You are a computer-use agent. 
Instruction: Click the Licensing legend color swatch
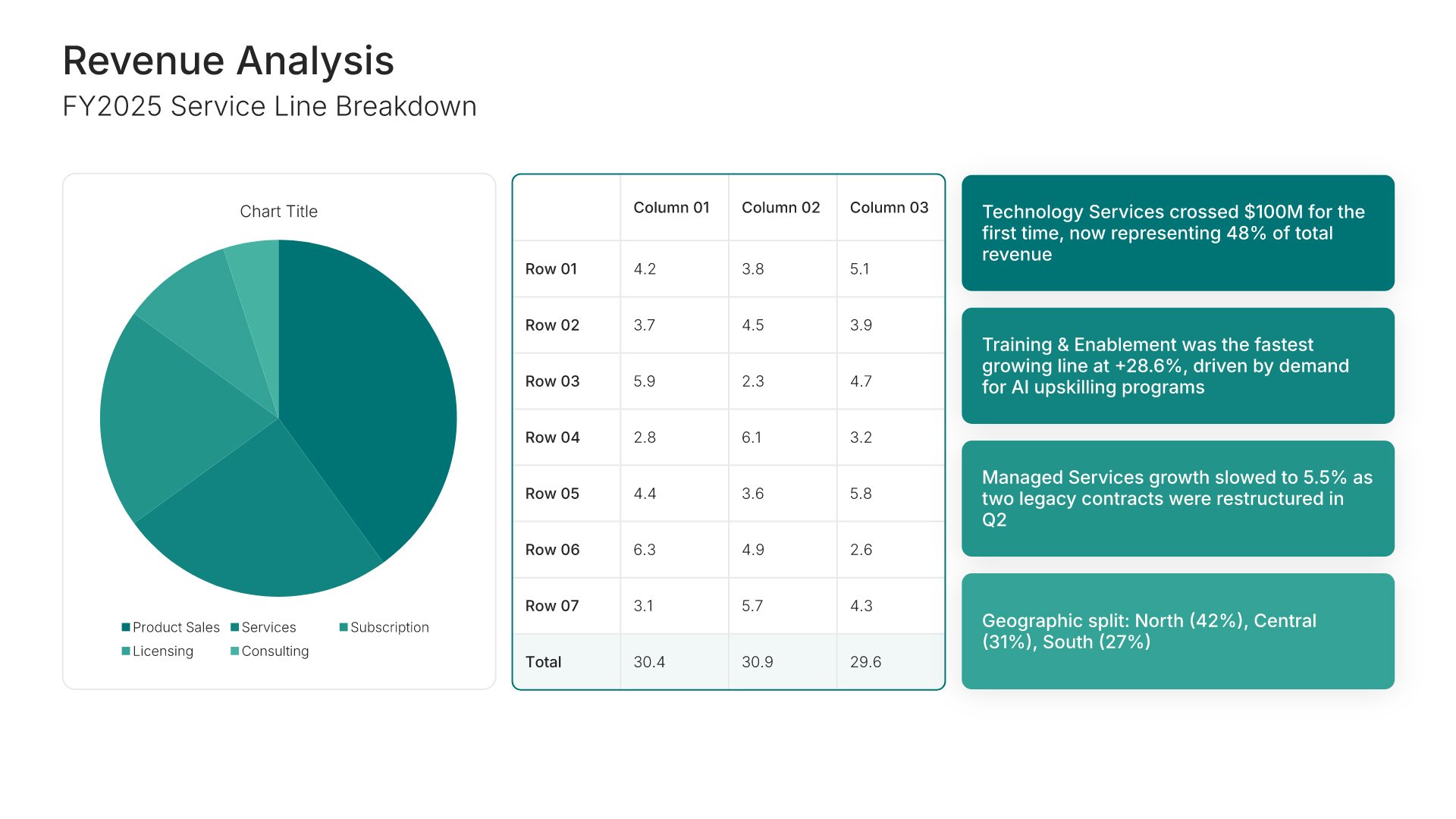126,651
